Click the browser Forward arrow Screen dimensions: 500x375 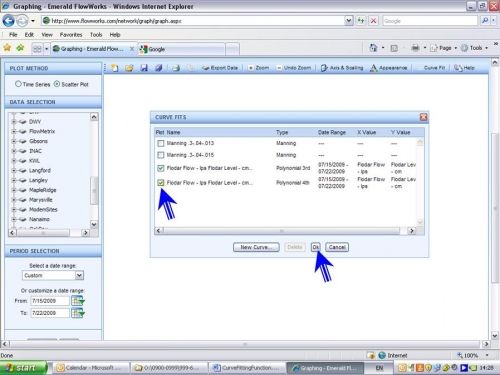[x=22, y=21]
